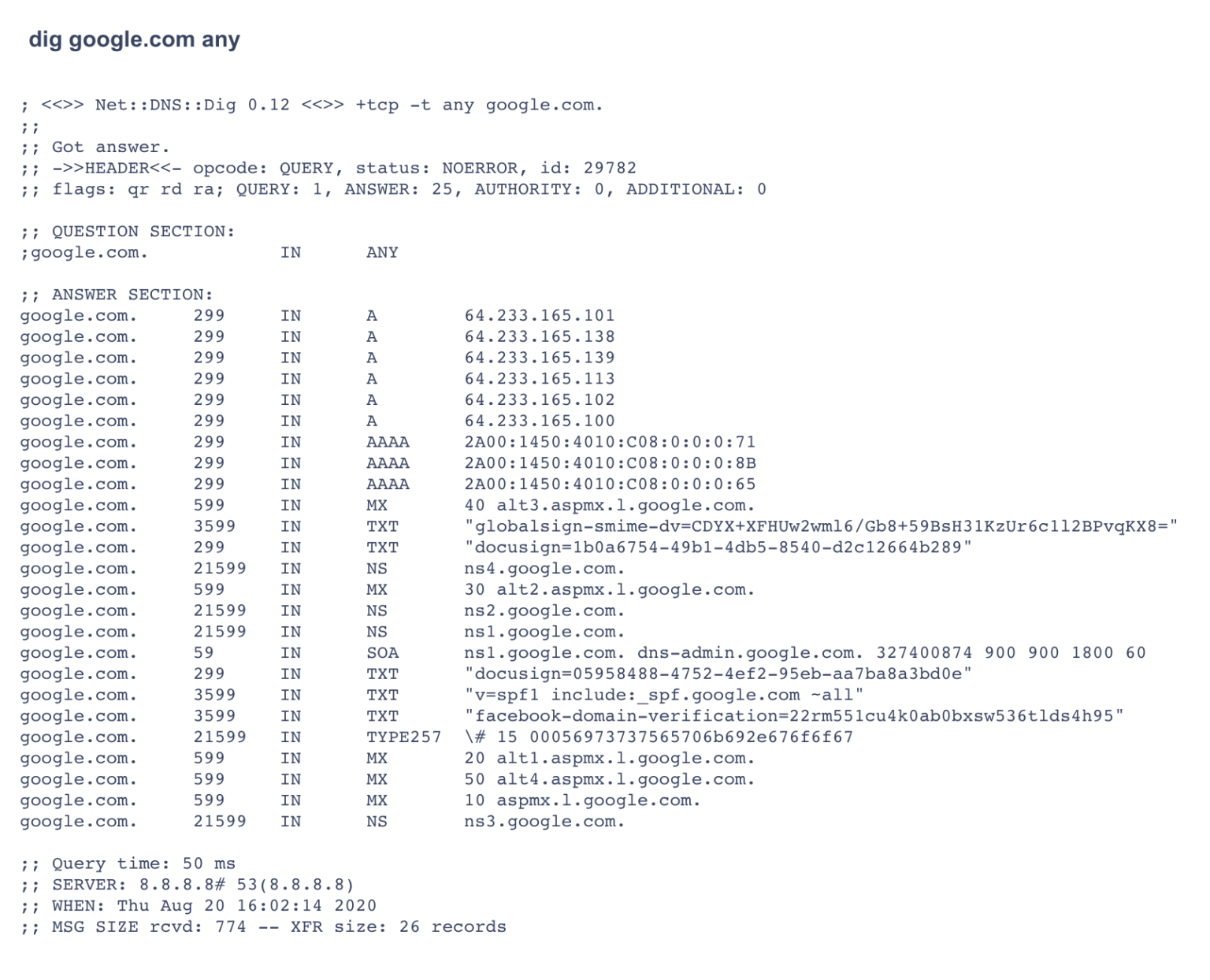Click MX record 10 aspmx.l.google.com.

[x=582, y=800]
